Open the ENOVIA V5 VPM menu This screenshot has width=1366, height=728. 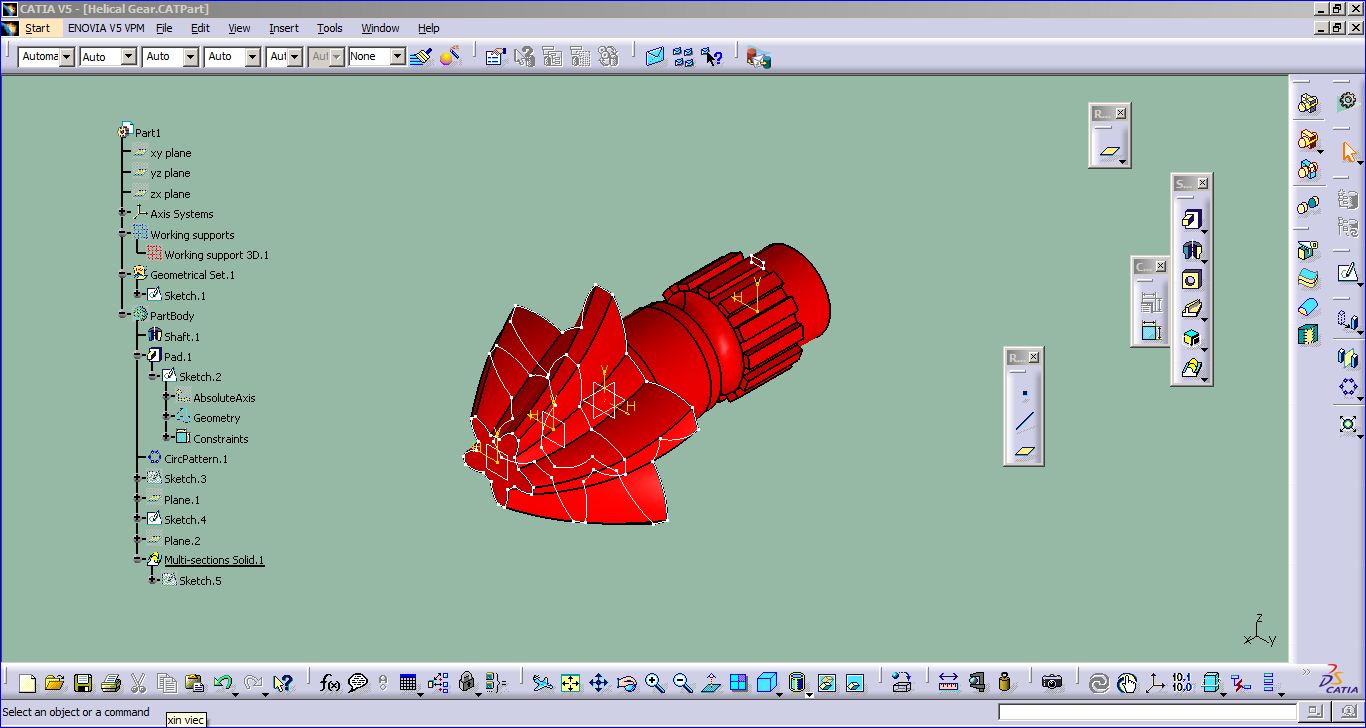pos(105,28)
